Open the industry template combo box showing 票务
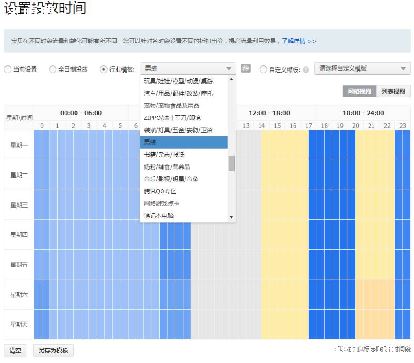This screenshot has height=363, width=414. (x=188, y=68)
